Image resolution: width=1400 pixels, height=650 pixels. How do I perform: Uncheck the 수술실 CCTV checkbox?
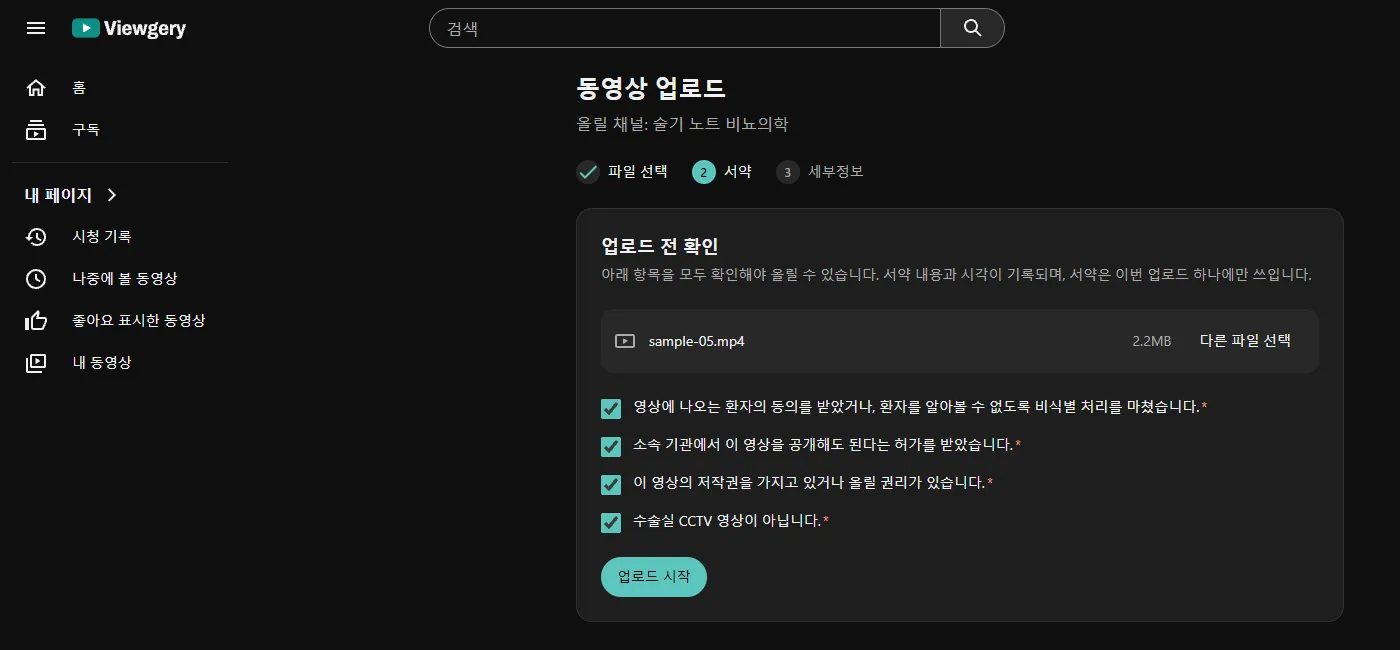611,522
